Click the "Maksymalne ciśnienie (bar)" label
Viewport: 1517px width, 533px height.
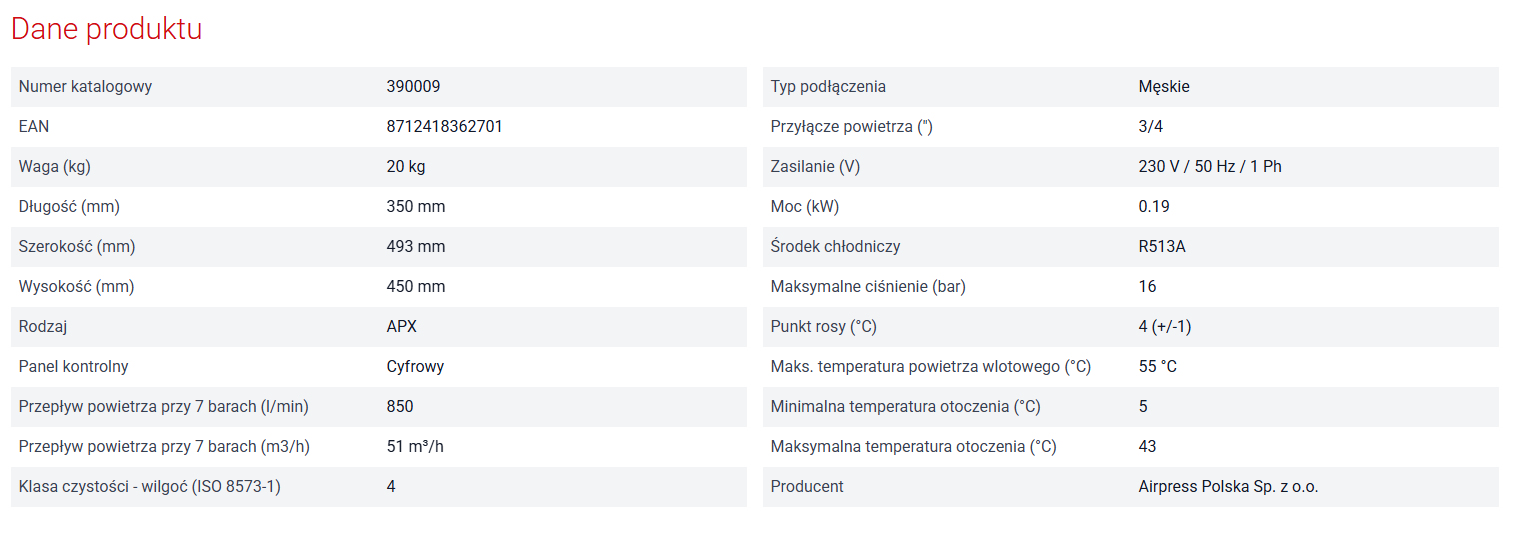pos(868,287)
